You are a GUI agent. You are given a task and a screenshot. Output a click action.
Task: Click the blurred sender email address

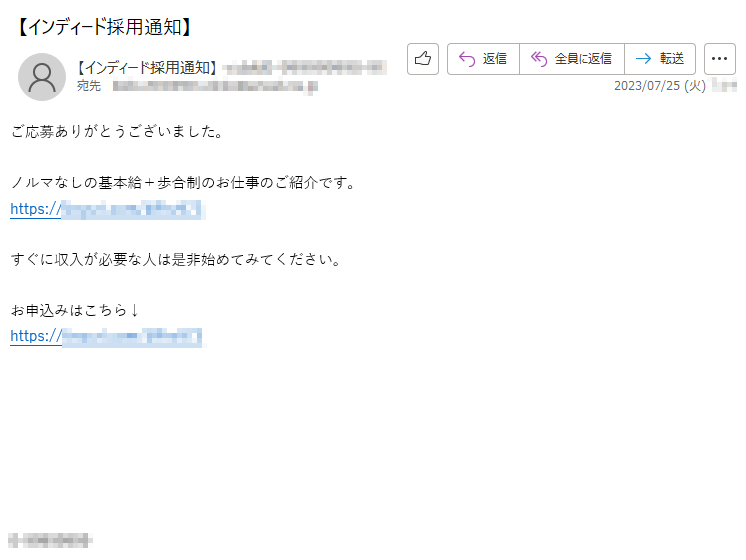[304, 68]
